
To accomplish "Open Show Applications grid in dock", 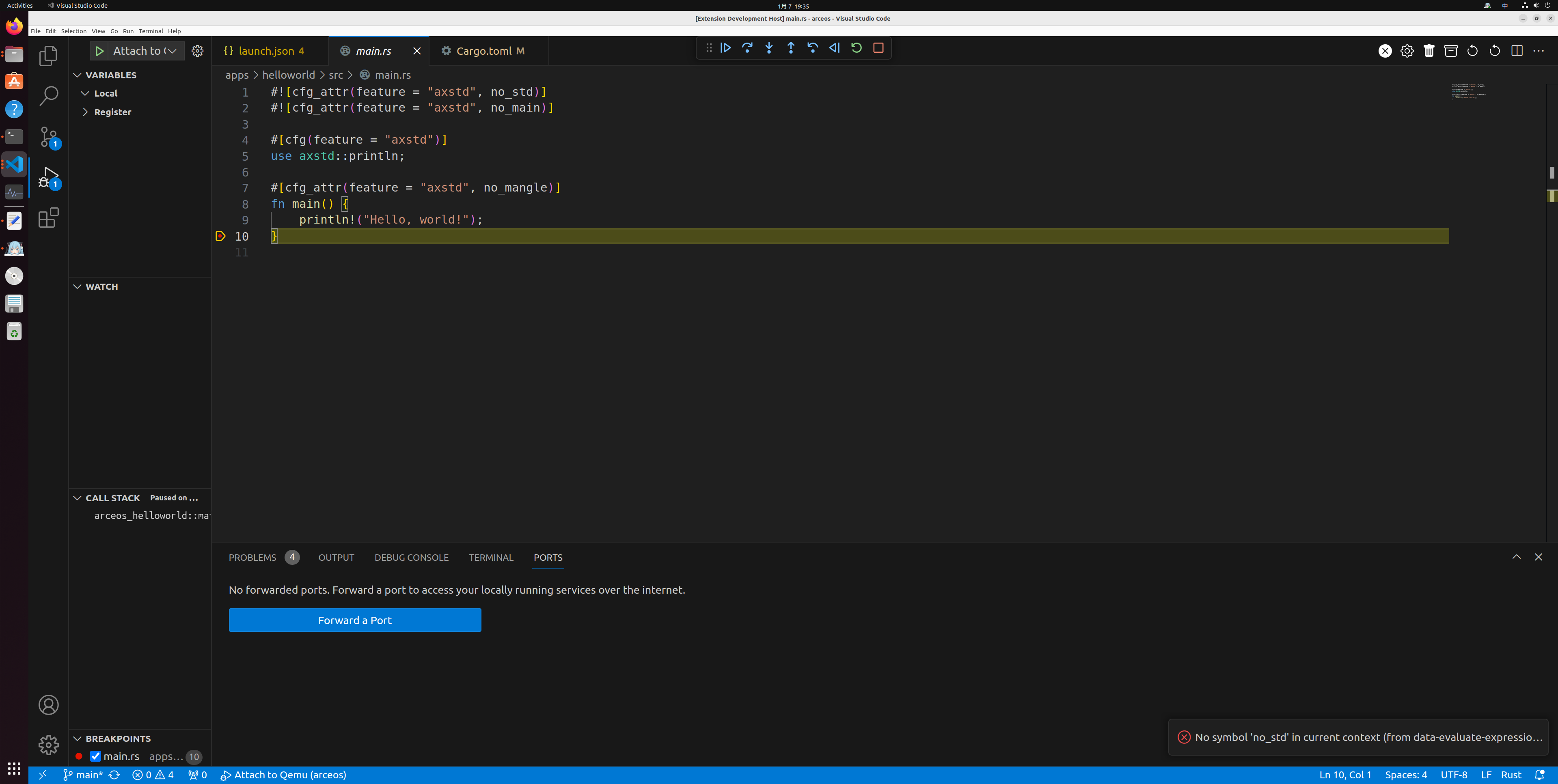I will point(14,769).
